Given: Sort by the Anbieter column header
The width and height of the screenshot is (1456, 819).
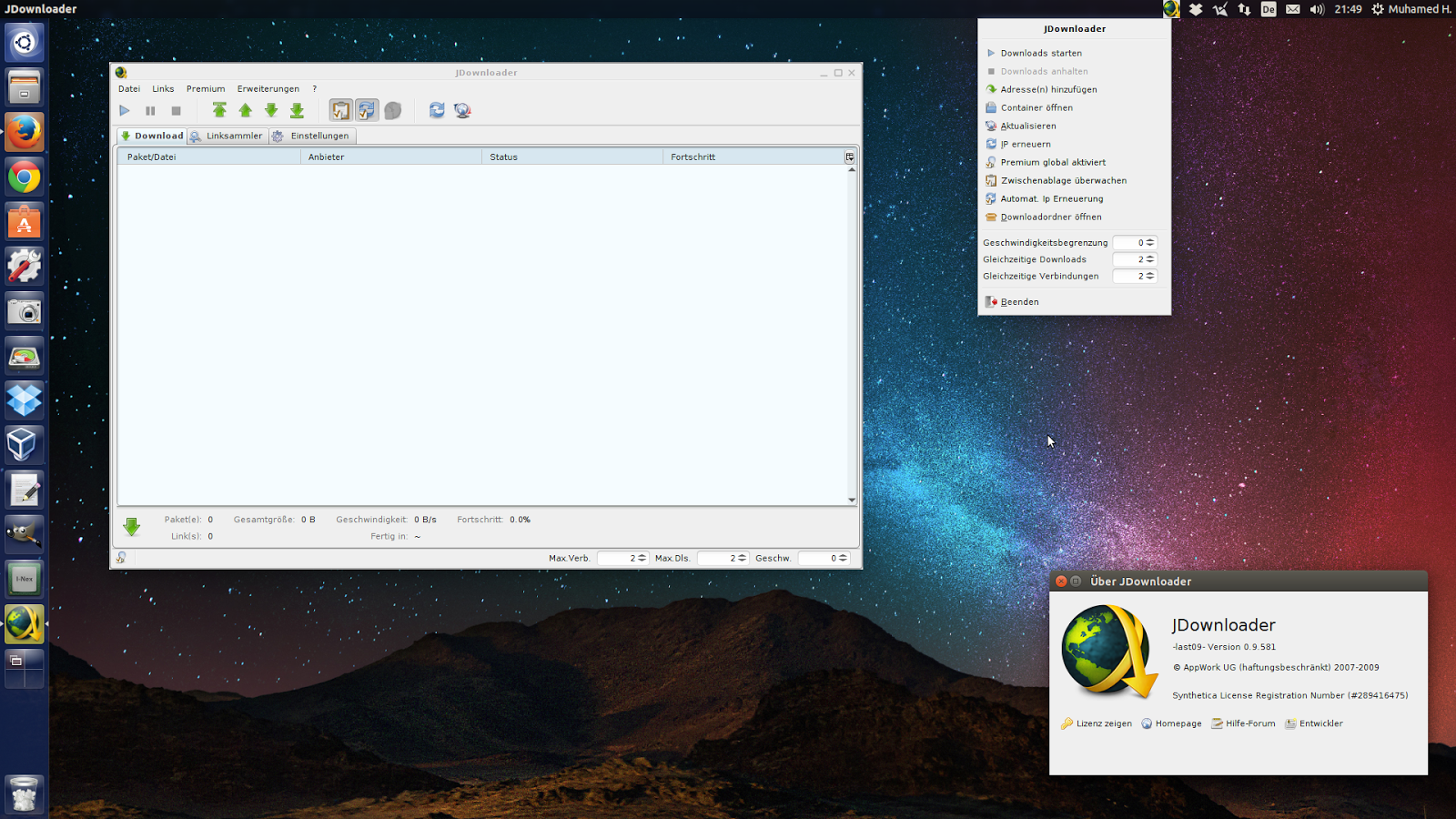Looking at the screenshot, I should click(x=391, y=157).
